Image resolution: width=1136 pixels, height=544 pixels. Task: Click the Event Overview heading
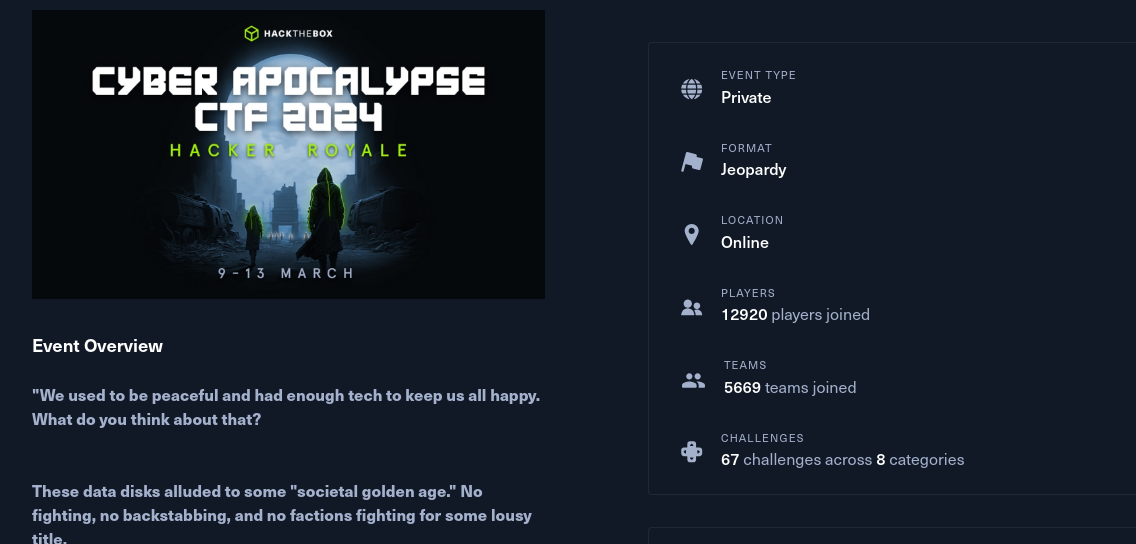click(97, 346)
